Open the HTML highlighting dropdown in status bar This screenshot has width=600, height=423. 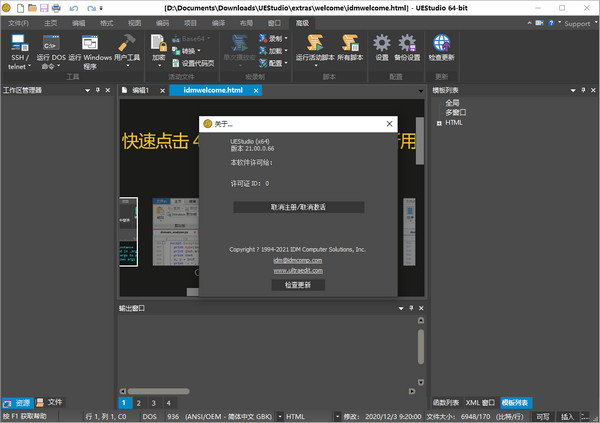pyautogui.click(x=338, y=416)
